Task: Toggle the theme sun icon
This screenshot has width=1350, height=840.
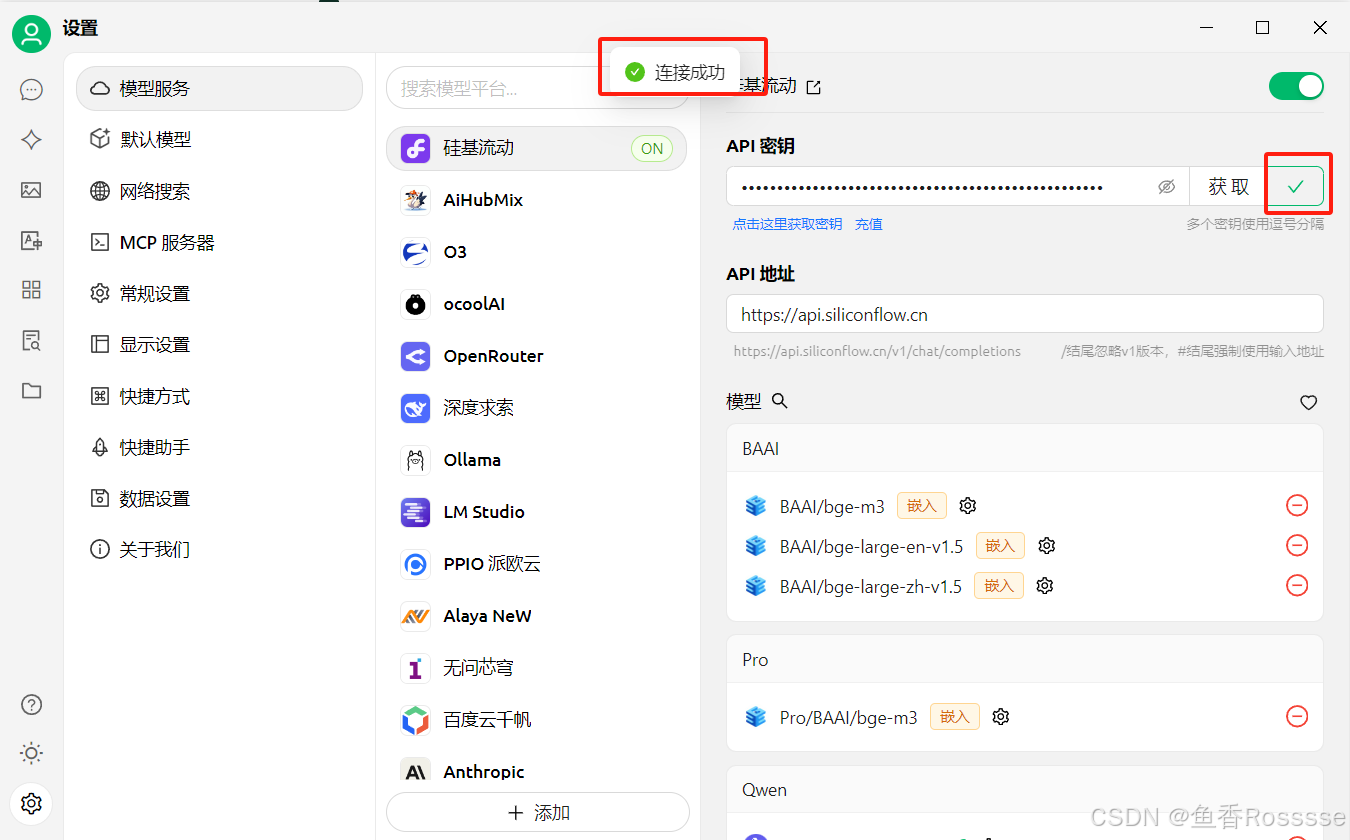Action: click(x=31, y=753)
